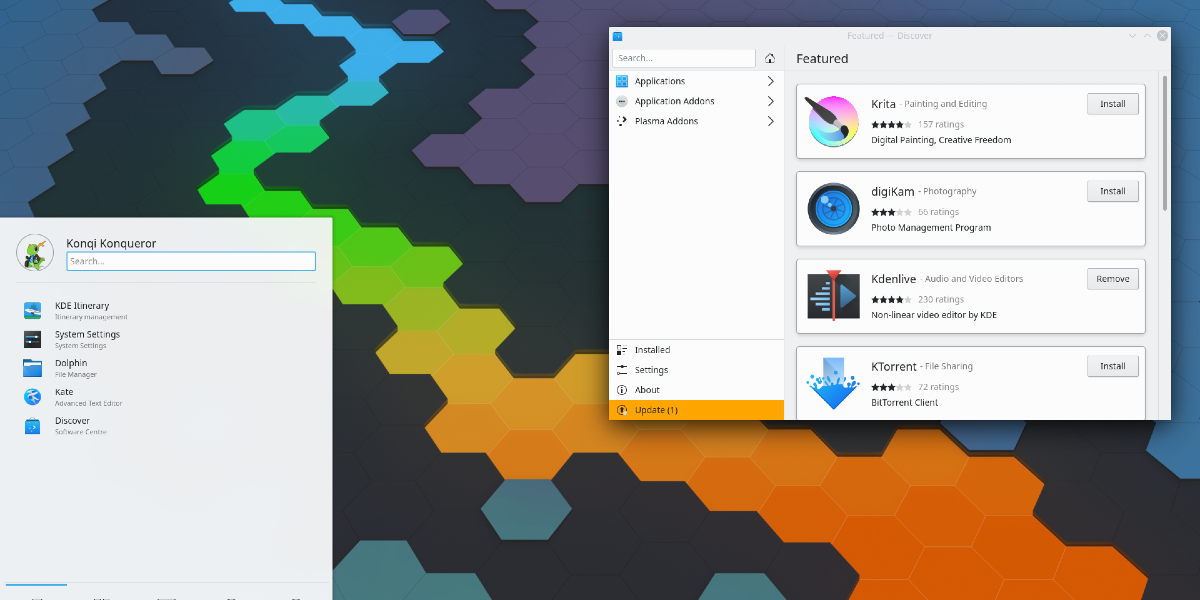The width and height of the screenshot is (1200, 600).
Task: Open the About page in Discover
Action: [647, 390]
